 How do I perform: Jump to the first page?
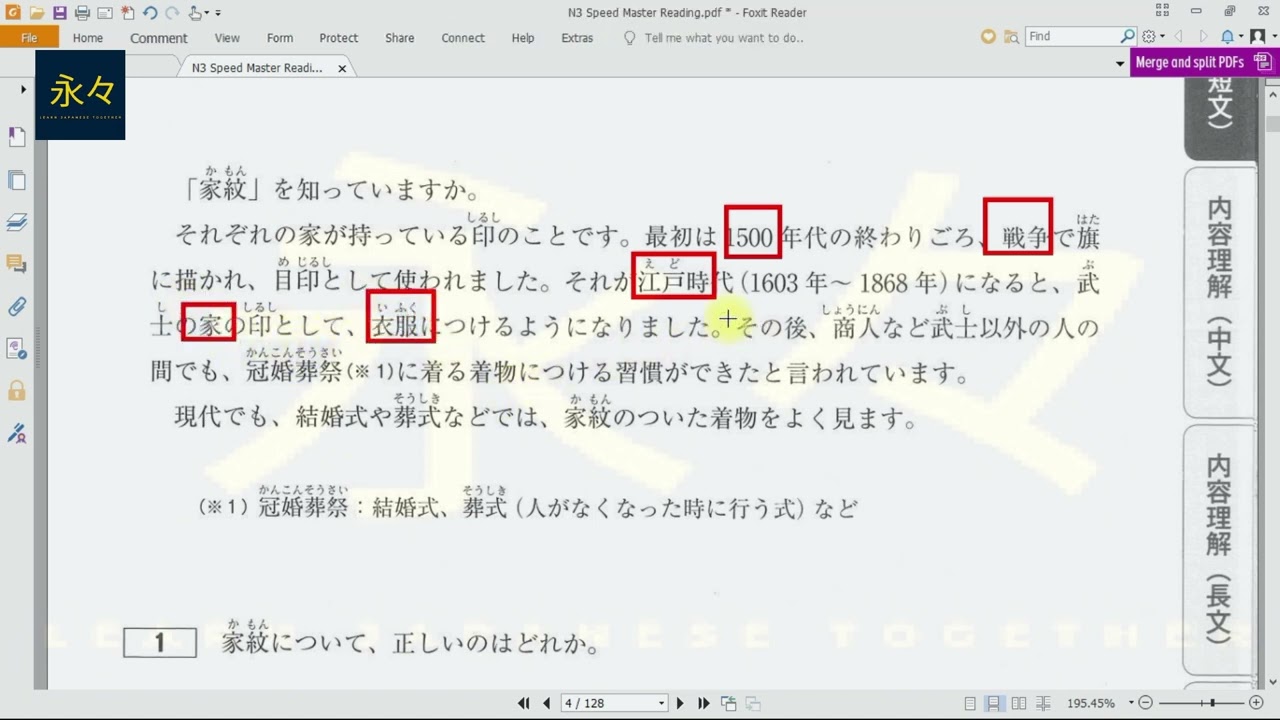523,703
